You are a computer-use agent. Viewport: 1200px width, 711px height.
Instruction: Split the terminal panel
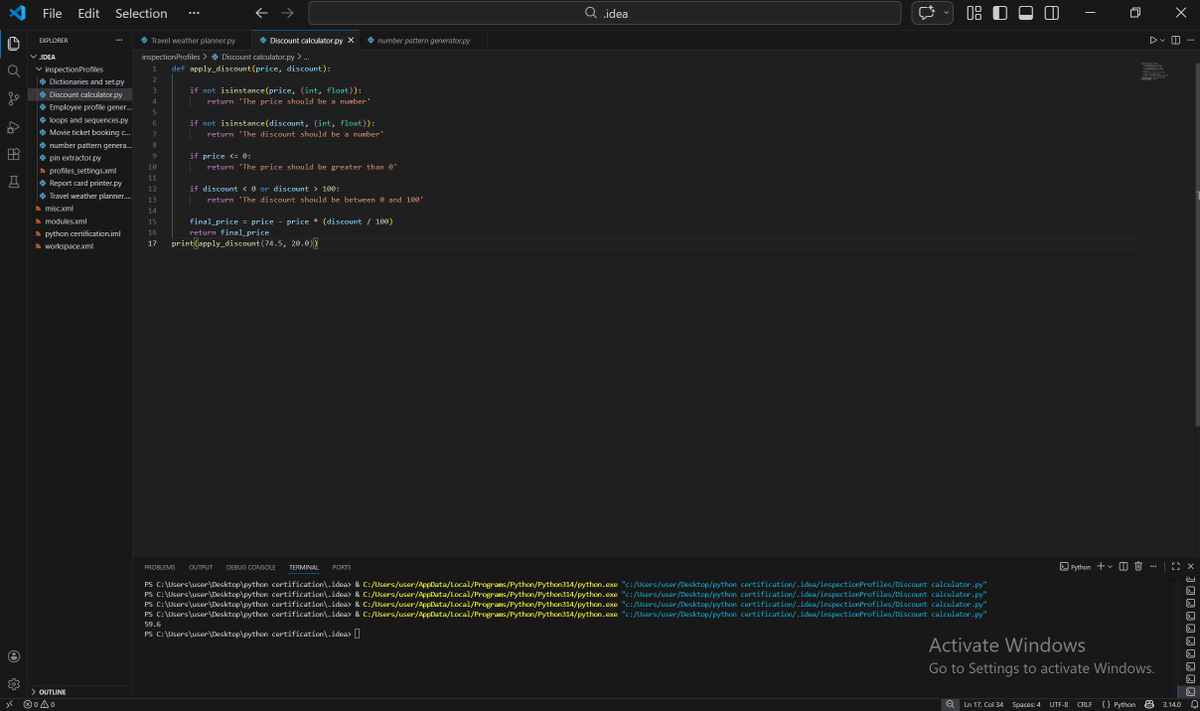click(x=1124, y=567)
